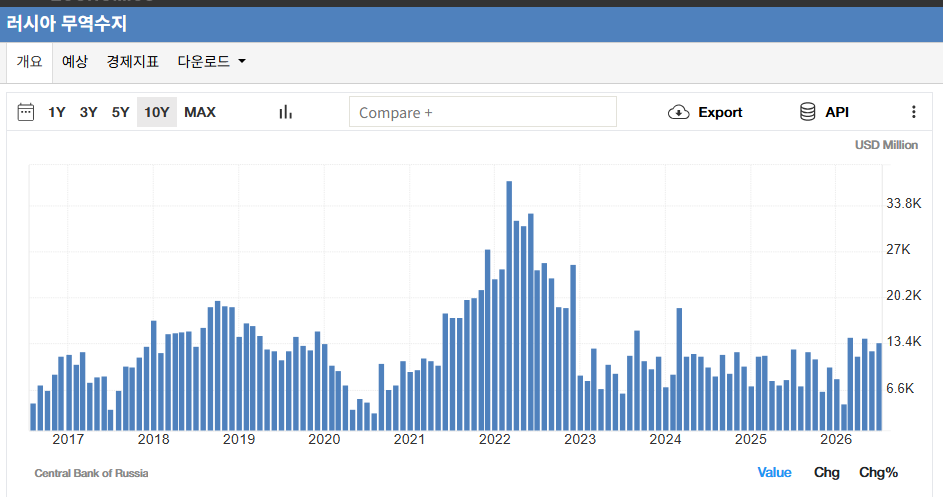Select the 10Y time range
The image size is (943, 497).
(x=157, y=112)
